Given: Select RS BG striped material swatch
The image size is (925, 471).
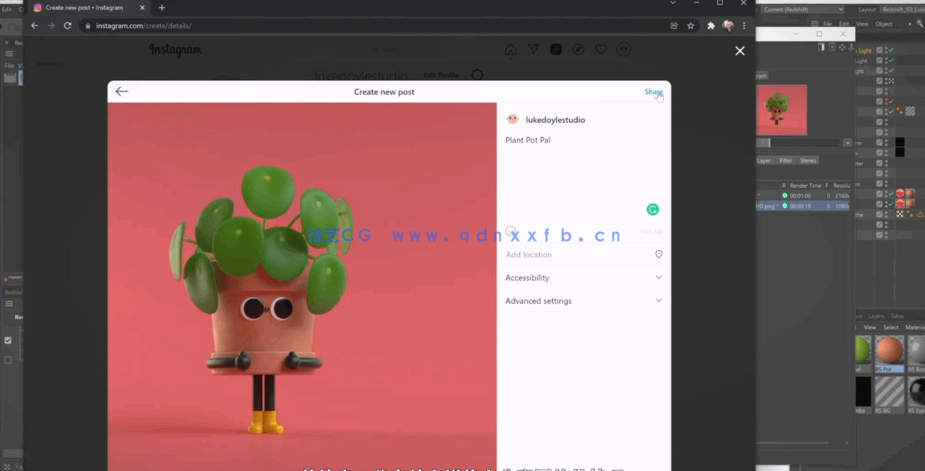Looking at the screenshot, I should [x=889, y=395].
